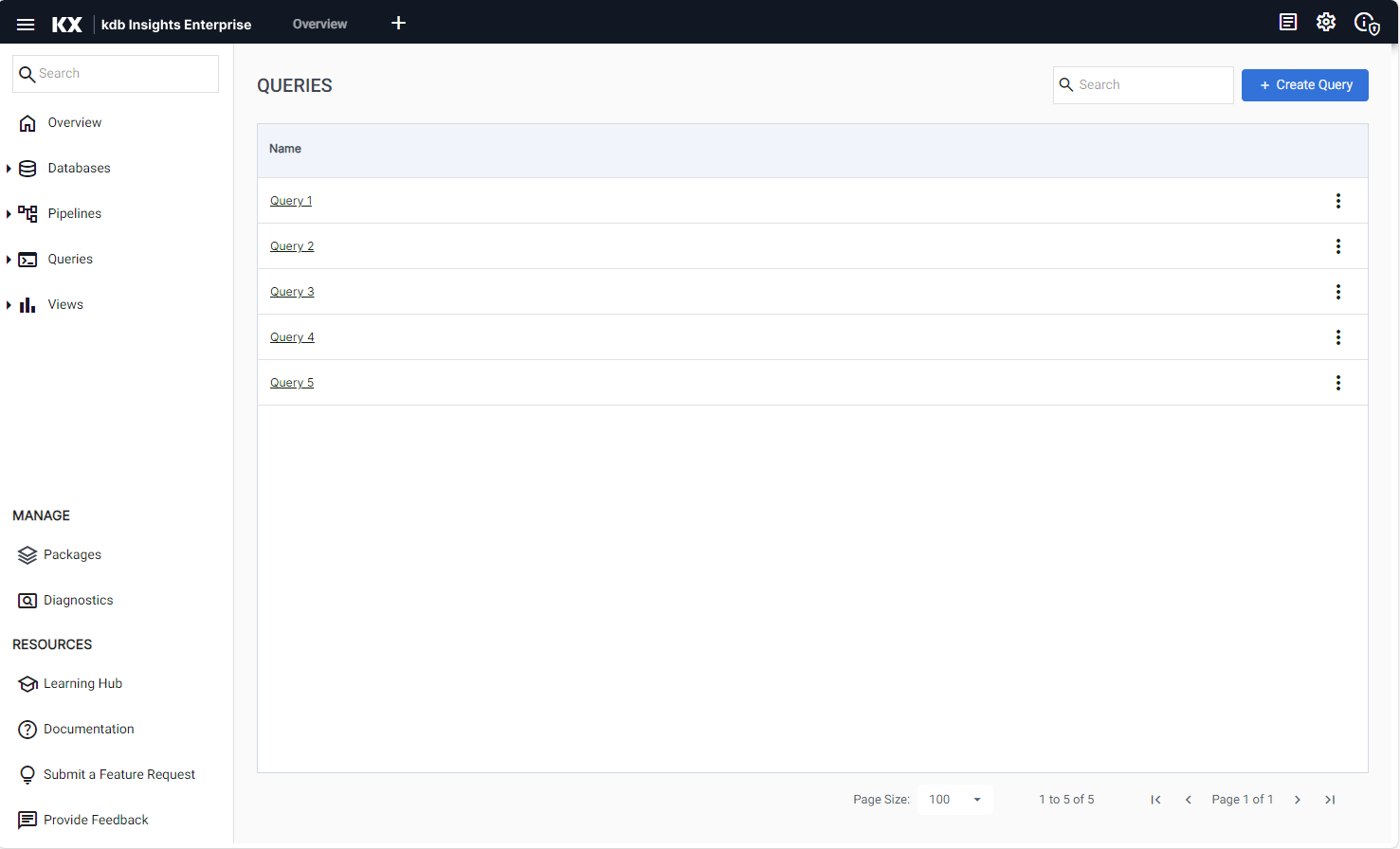Open Diagnostics in the Manage section
1400x849 pixels.
[x=78, y=601]
